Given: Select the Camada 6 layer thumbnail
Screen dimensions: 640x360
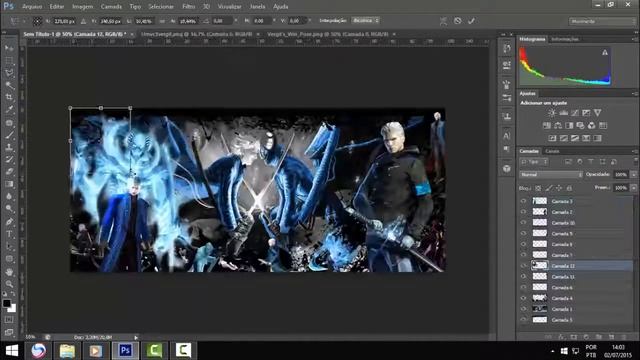Looking at the screenshot, I should pos(540,287).
